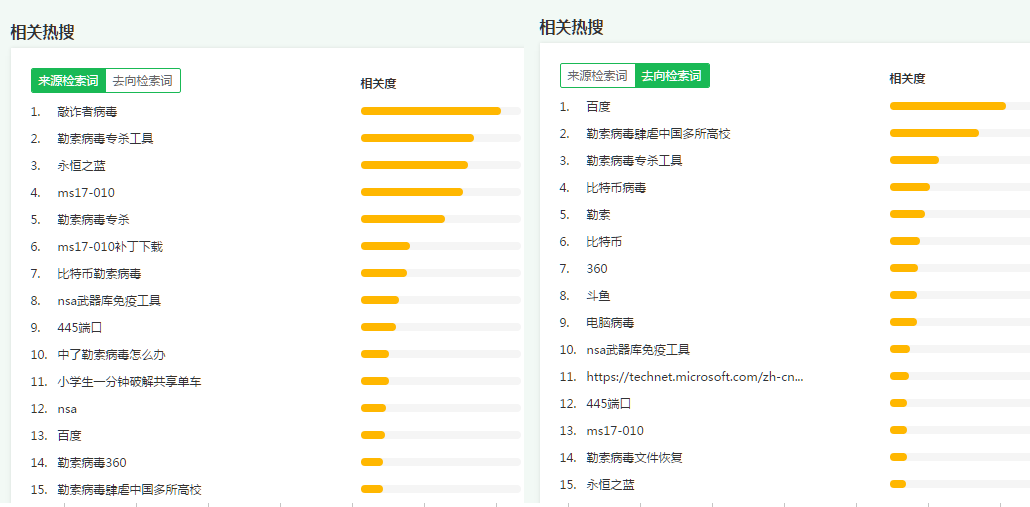Click the relevance bar beside 敲诈者病毒
This screenshot has height=507, width=1030.
(431, 111)
